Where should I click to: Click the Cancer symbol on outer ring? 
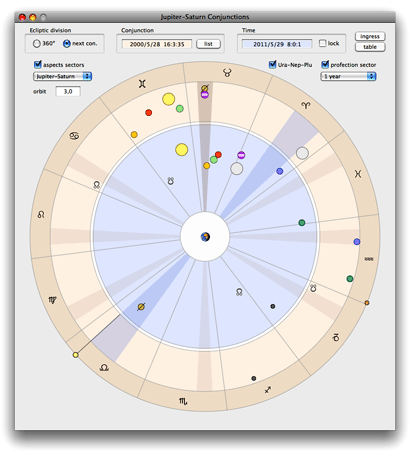pos(74,136)
